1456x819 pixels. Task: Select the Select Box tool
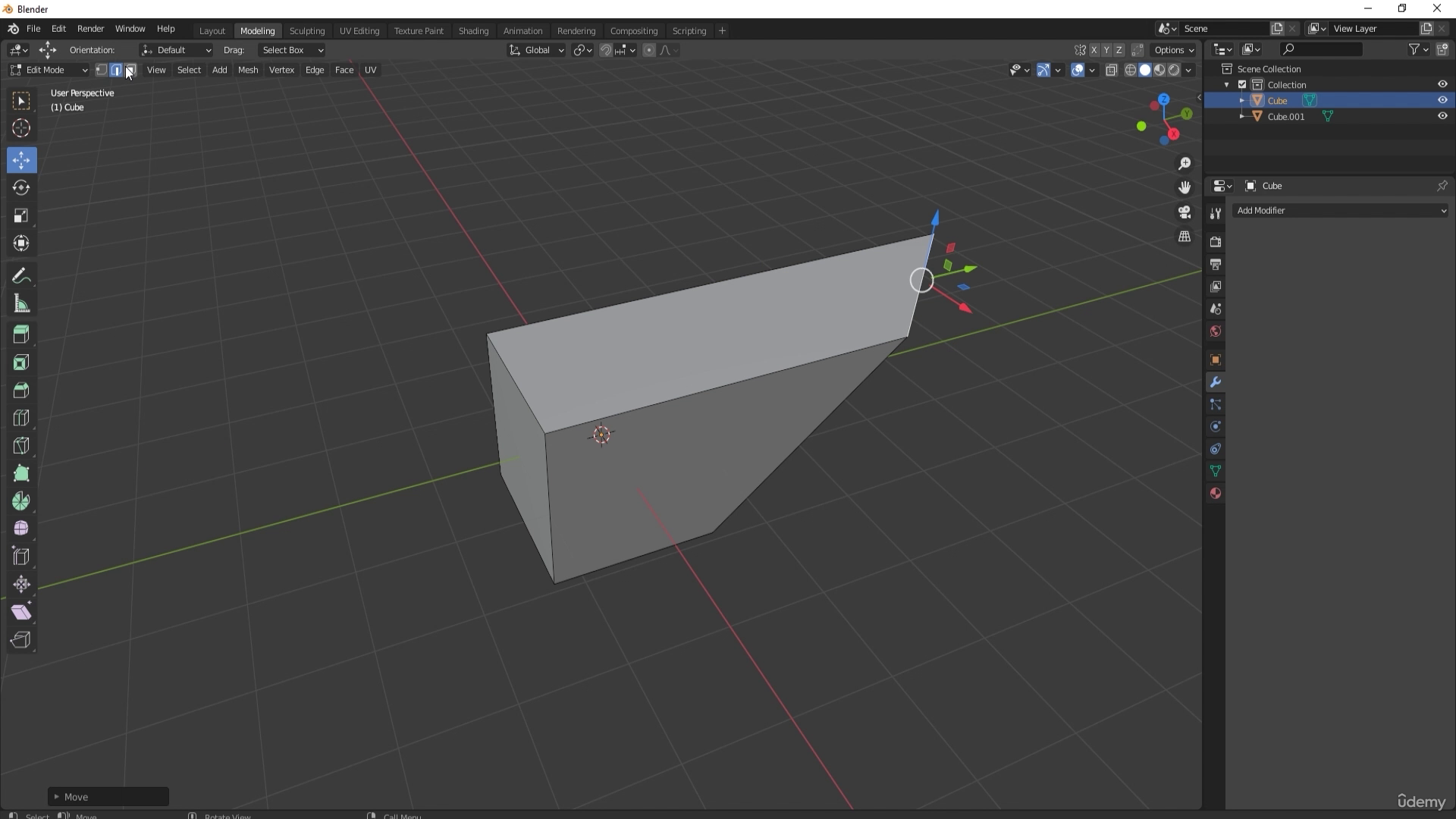21,101
